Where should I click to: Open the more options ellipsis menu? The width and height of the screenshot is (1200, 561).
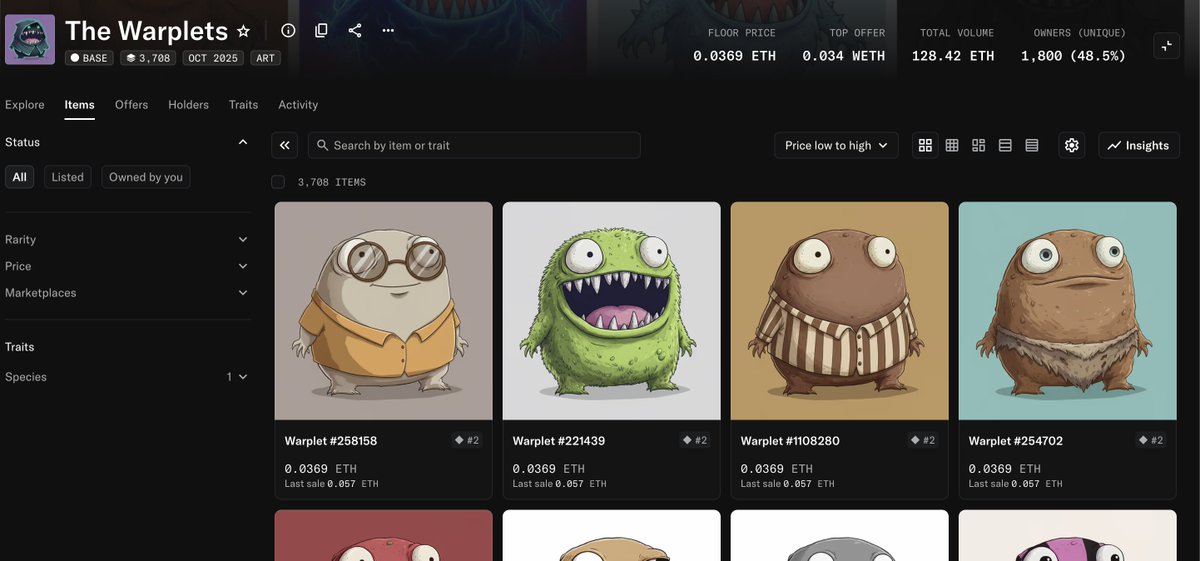click(x=388, y=30)
